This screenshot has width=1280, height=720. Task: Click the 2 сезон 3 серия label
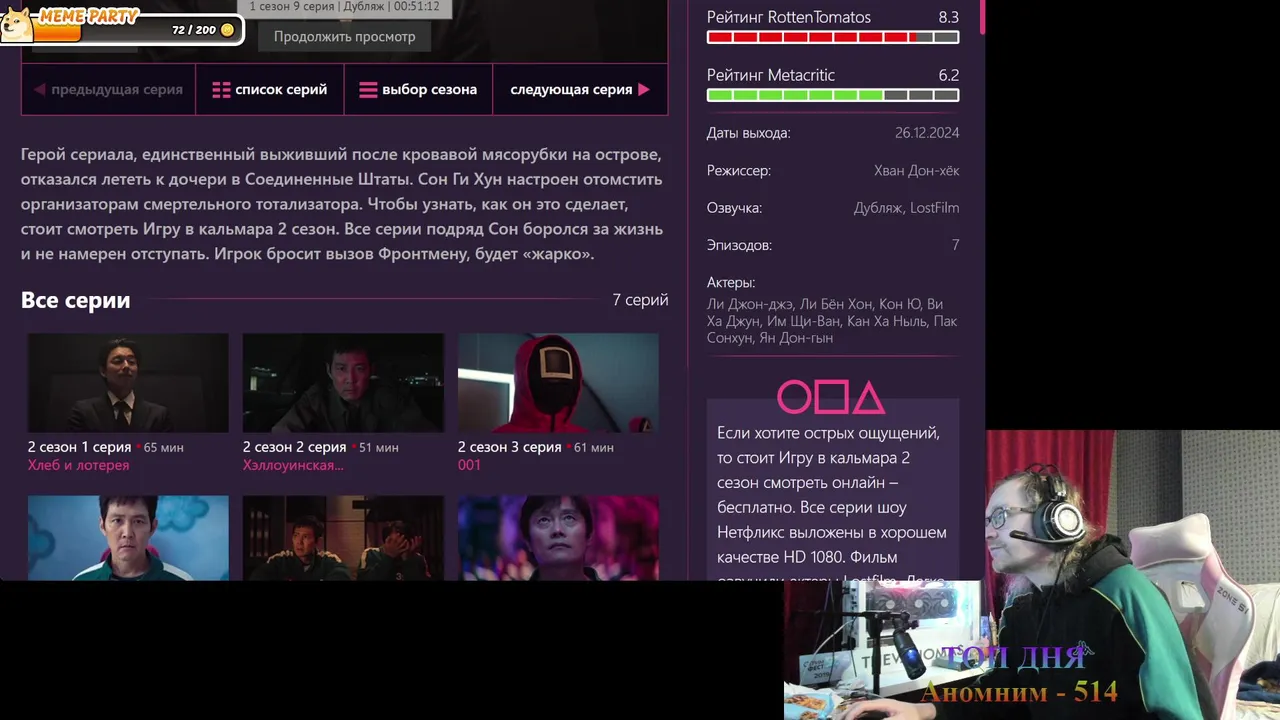(509, 447)
